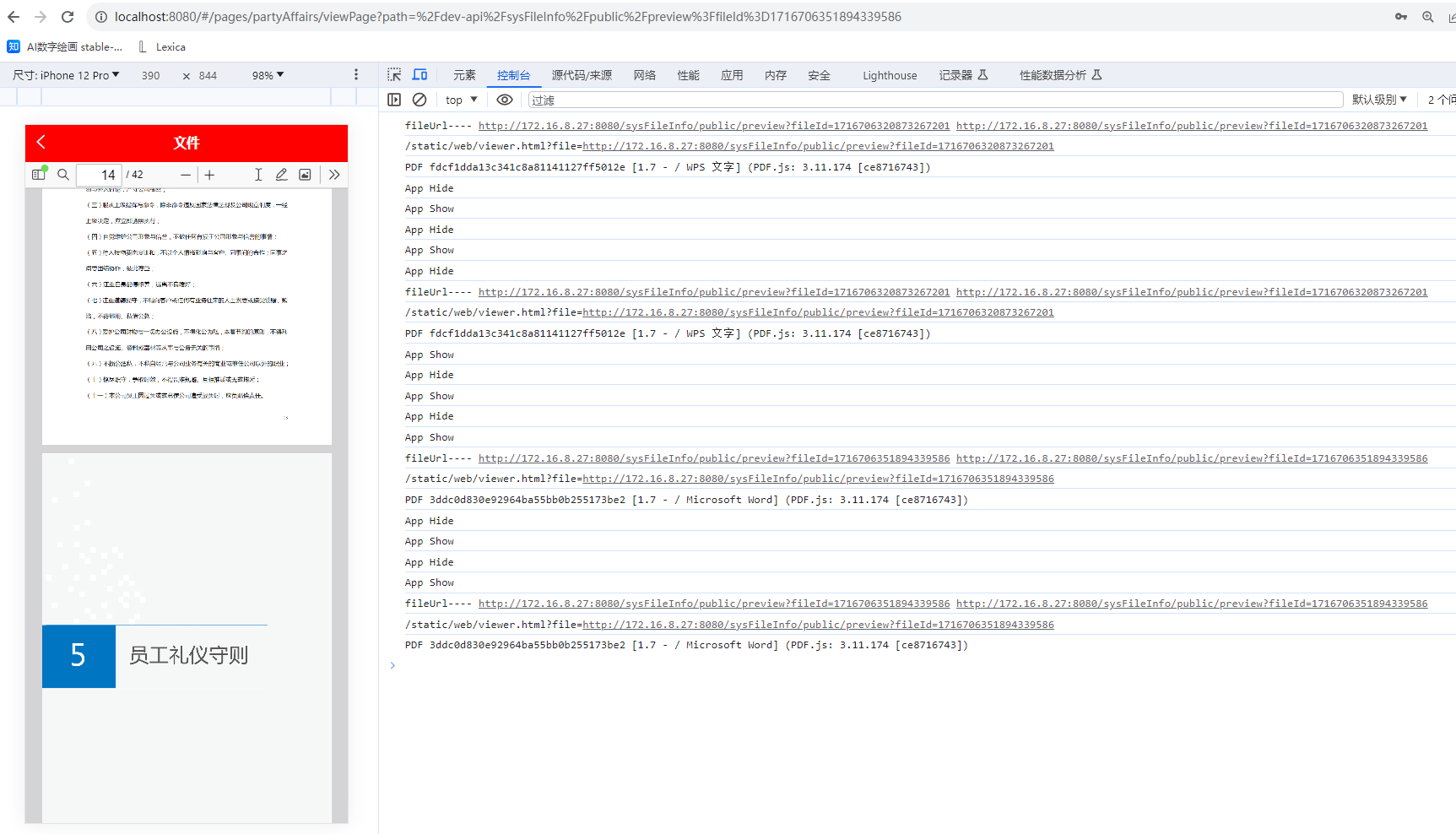Switch to the 元素 tab
Image resolution: width=1456 pixels, height=834 pixels.
pyautogui.click(x=463, y=74)
